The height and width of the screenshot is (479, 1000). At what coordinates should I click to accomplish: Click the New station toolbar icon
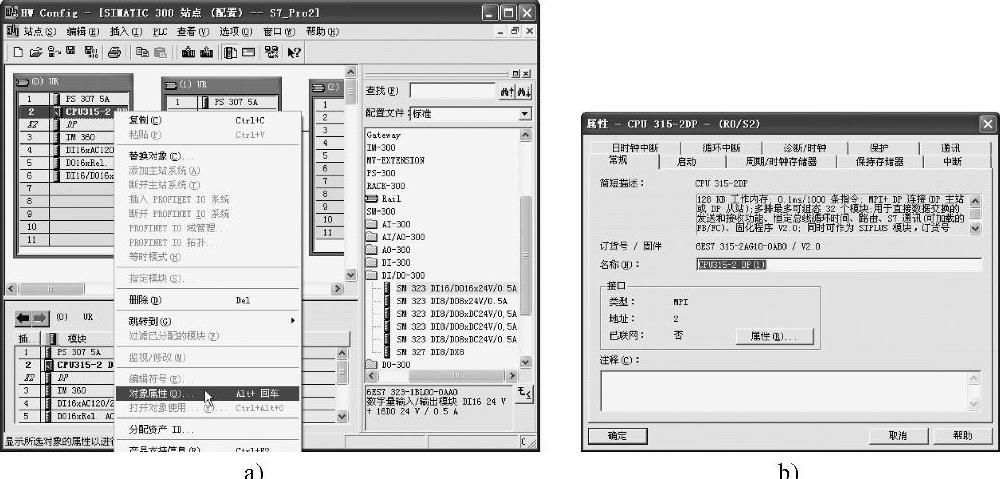(x=18, y=53)
